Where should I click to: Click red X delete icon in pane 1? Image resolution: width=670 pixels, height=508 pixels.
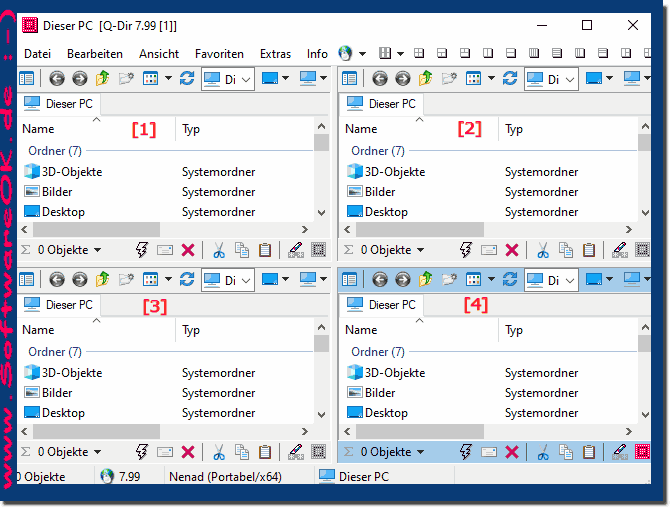click(x=188, y=250)
